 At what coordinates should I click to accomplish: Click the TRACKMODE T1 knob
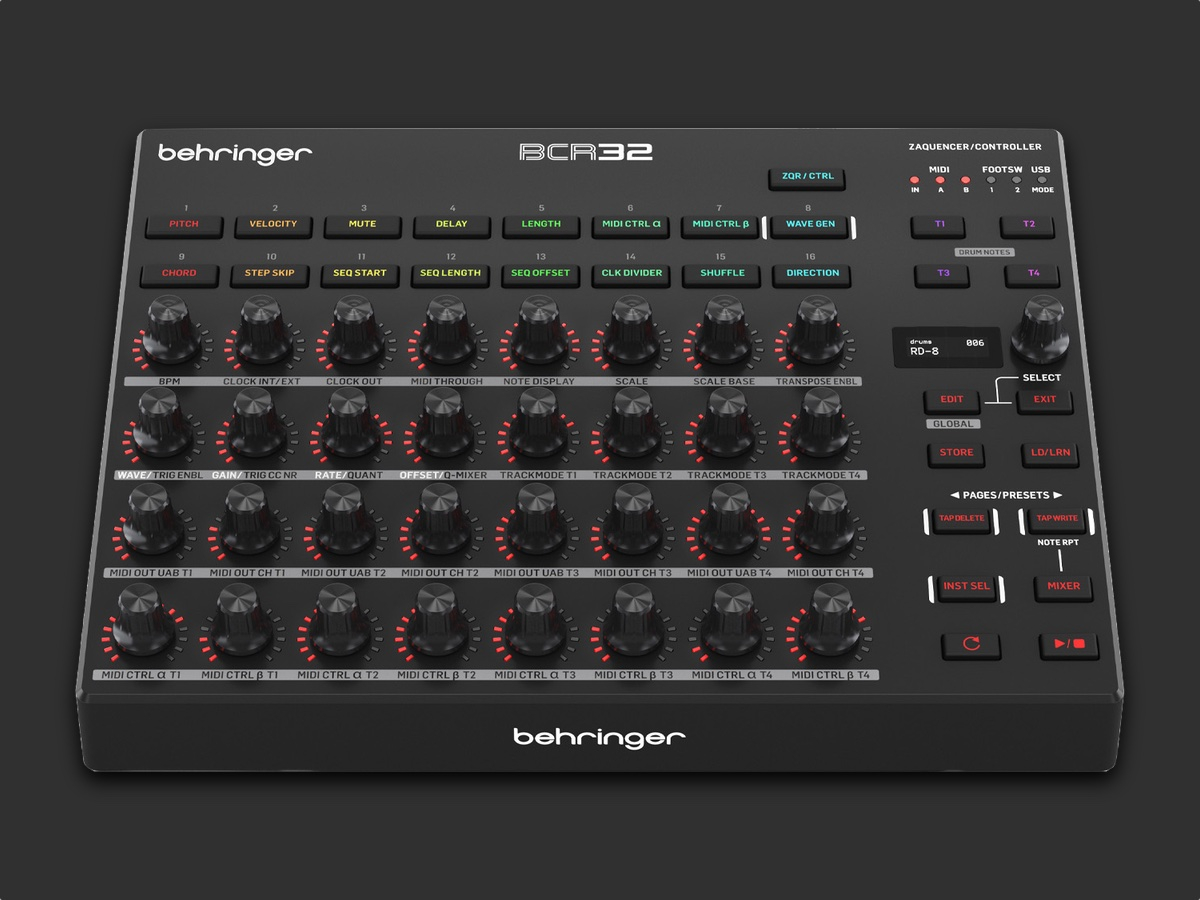(537, 424)
